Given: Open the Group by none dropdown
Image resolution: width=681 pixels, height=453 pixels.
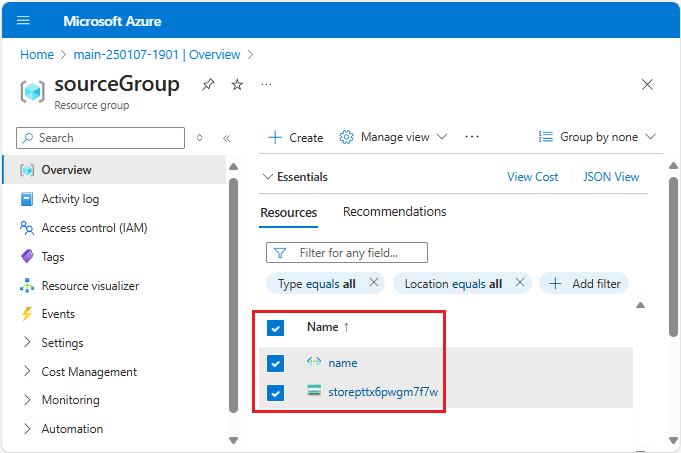Looking at the screenshot, I should click(597, 137).
